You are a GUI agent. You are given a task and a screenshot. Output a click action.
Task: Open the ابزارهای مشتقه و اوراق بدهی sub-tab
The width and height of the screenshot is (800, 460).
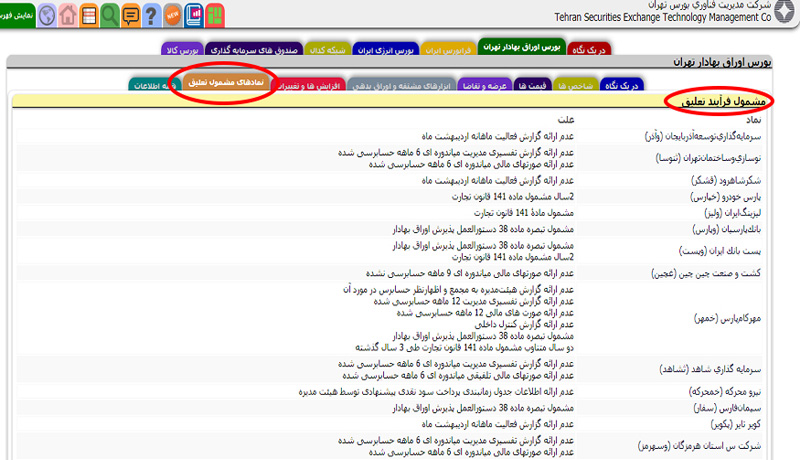click(x=402, y=85)
